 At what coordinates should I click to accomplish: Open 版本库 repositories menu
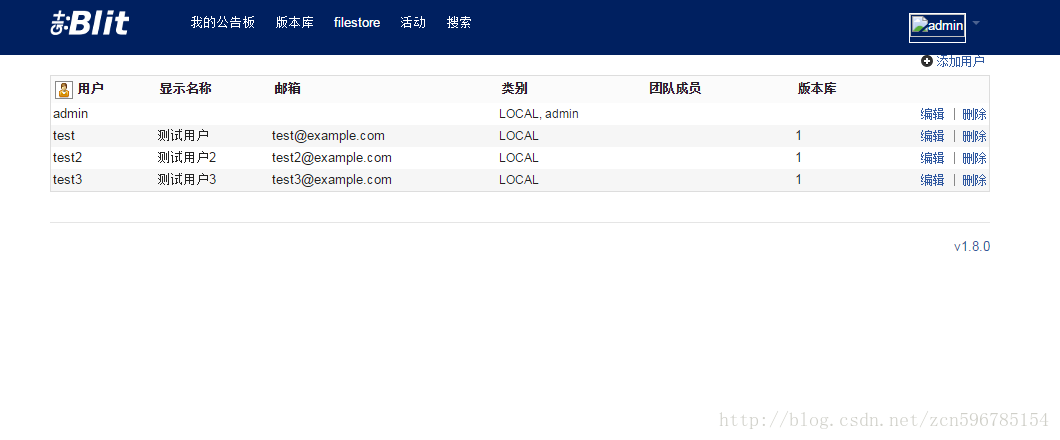click(295, 22)
